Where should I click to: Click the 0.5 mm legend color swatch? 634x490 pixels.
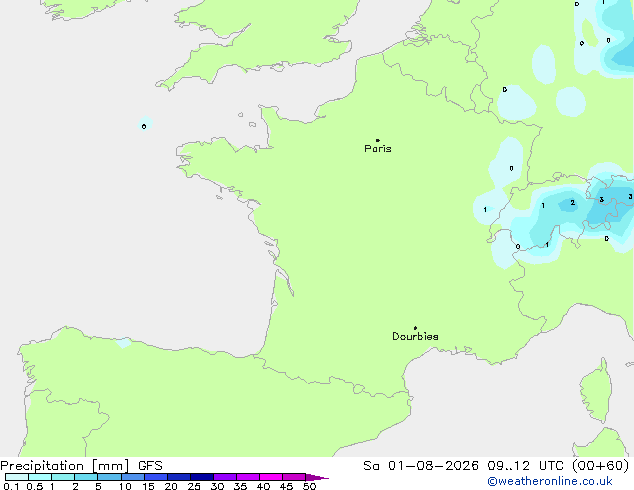(40, 477)
